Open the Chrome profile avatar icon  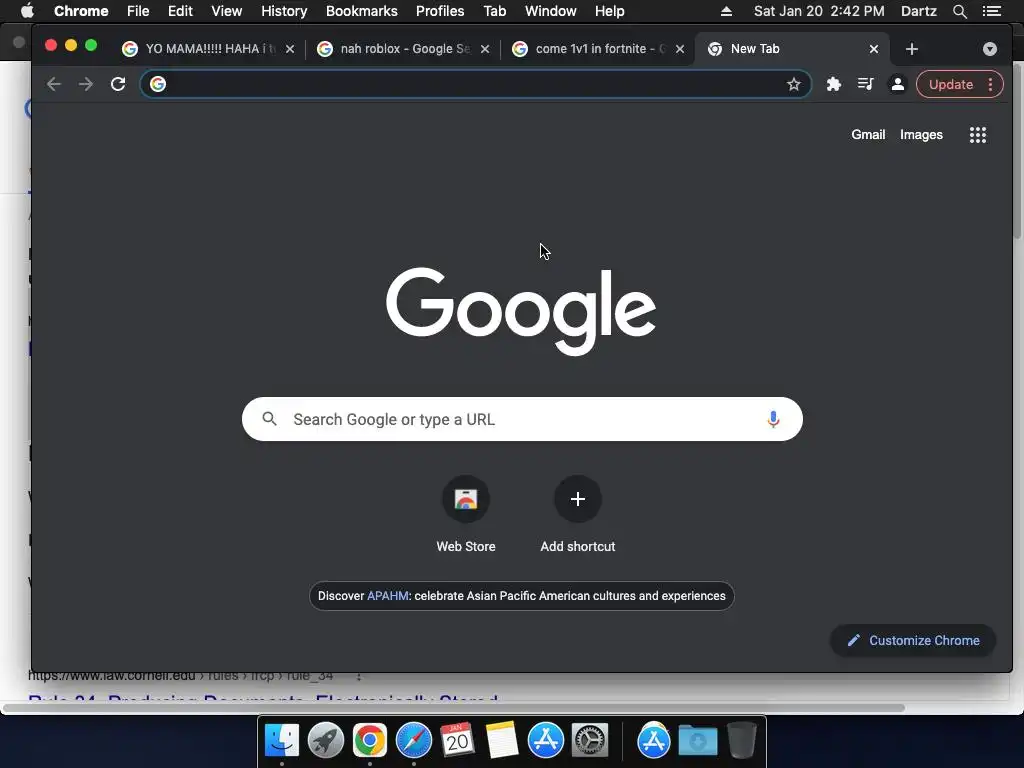pyautogui.click(x=898, y=84)
